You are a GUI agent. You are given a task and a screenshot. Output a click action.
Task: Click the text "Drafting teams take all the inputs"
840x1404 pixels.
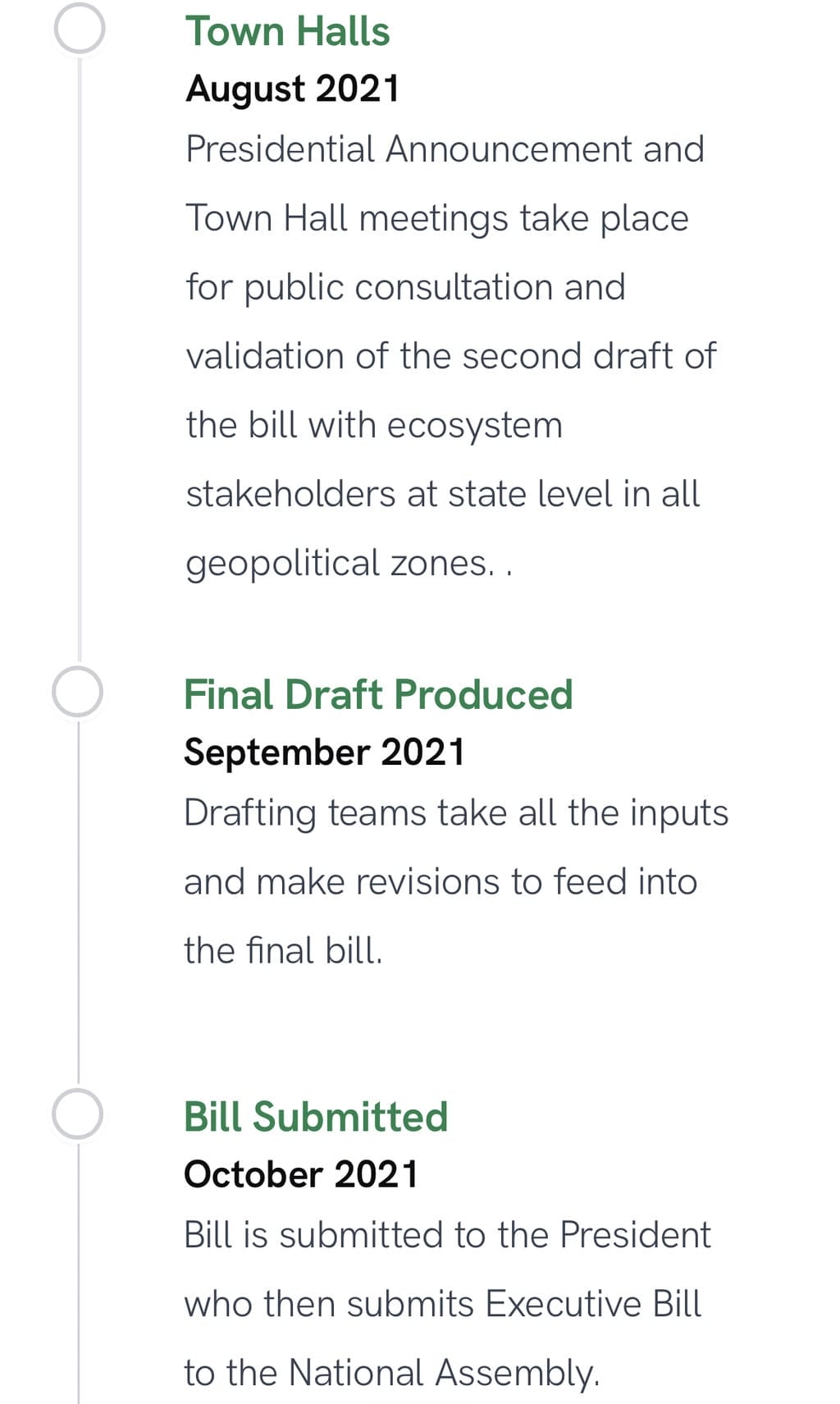coord(456,813)
